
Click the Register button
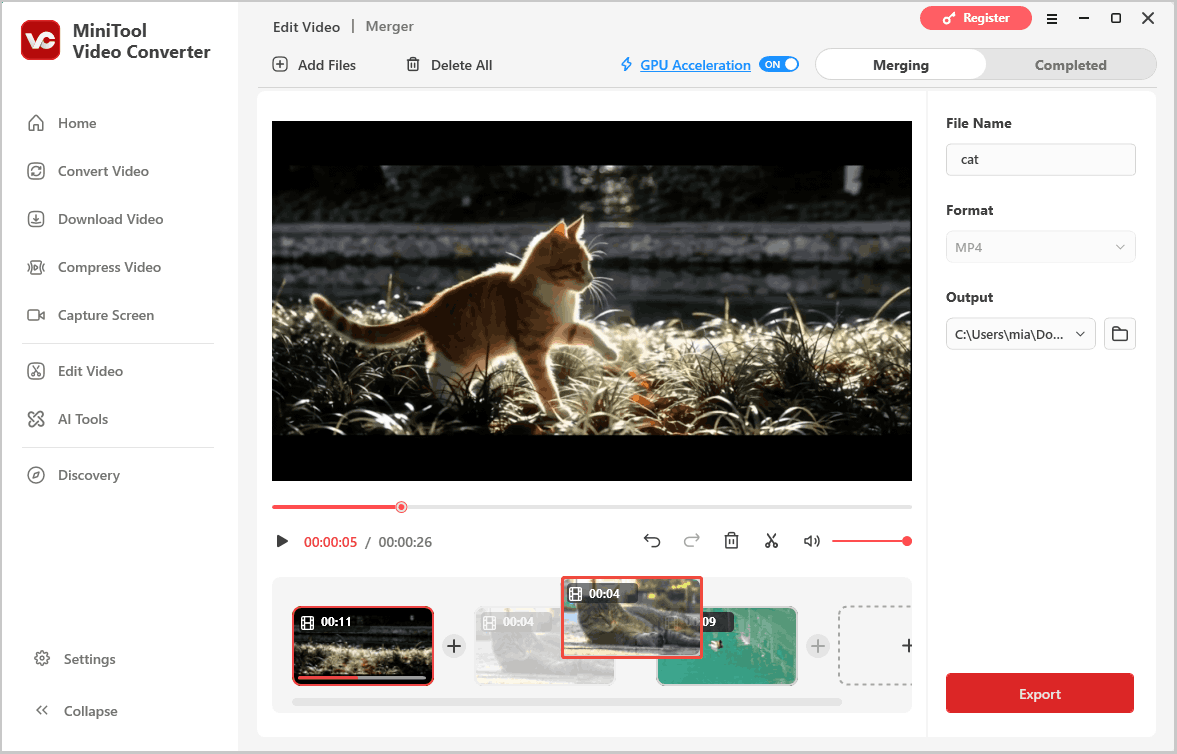pyautogui.click(x=976, y=18)
